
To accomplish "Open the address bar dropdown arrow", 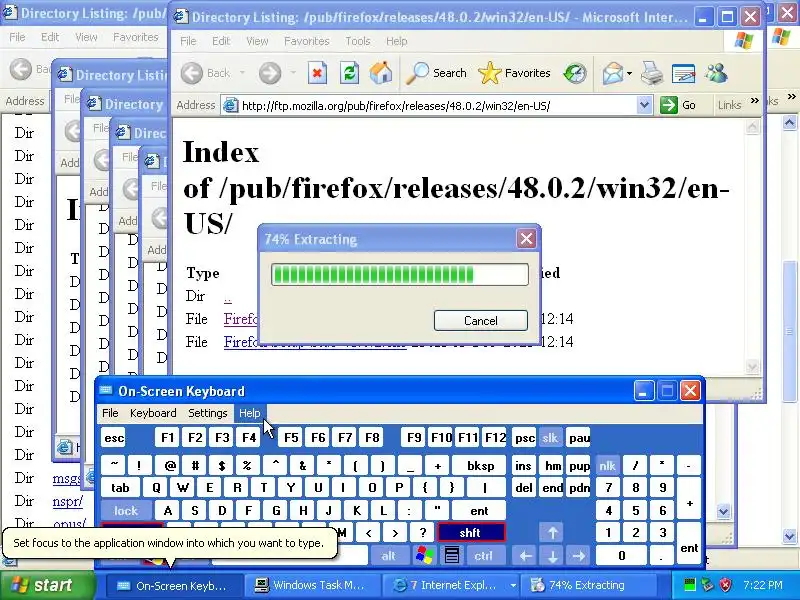I will (x=644, y=105).
